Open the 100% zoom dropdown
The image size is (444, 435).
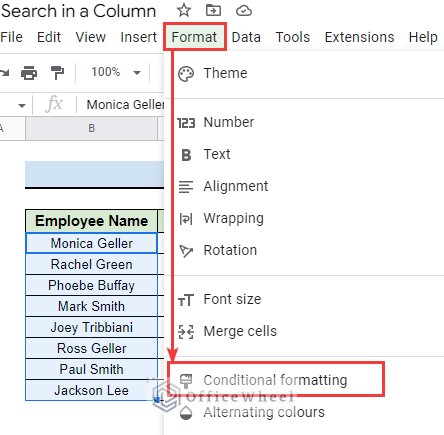(x=116, y=72)
